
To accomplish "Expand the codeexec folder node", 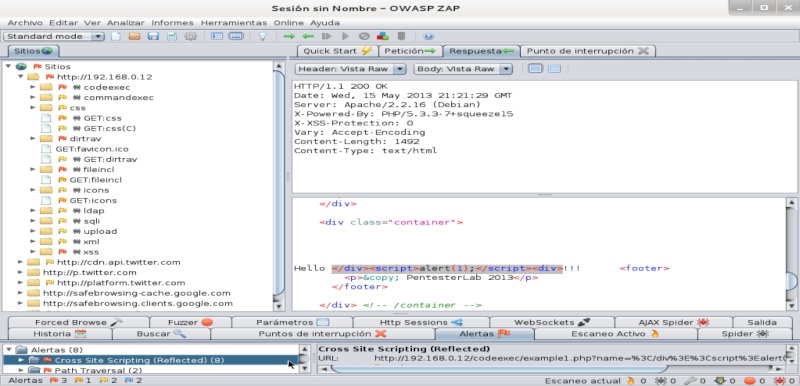I will point(33,87).
